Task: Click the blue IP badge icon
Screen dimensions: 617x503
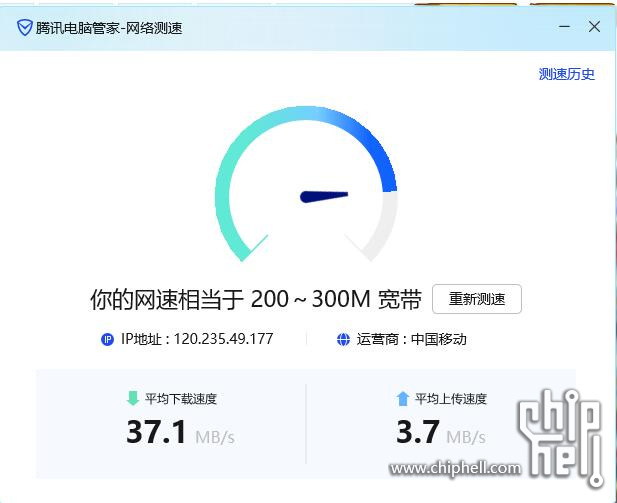Action: coord(107,339)
